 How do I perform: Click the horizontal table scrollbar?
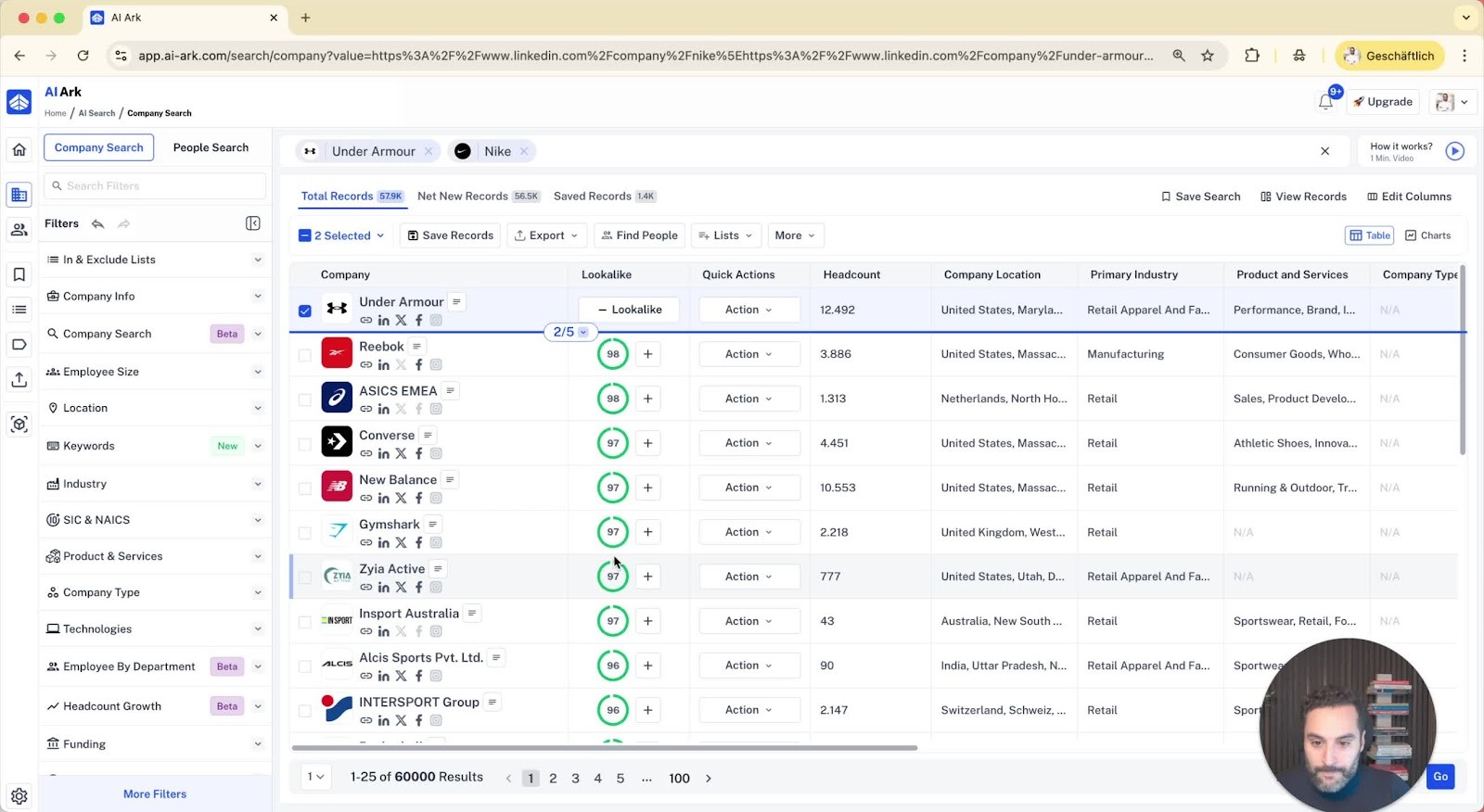point(603,747)
